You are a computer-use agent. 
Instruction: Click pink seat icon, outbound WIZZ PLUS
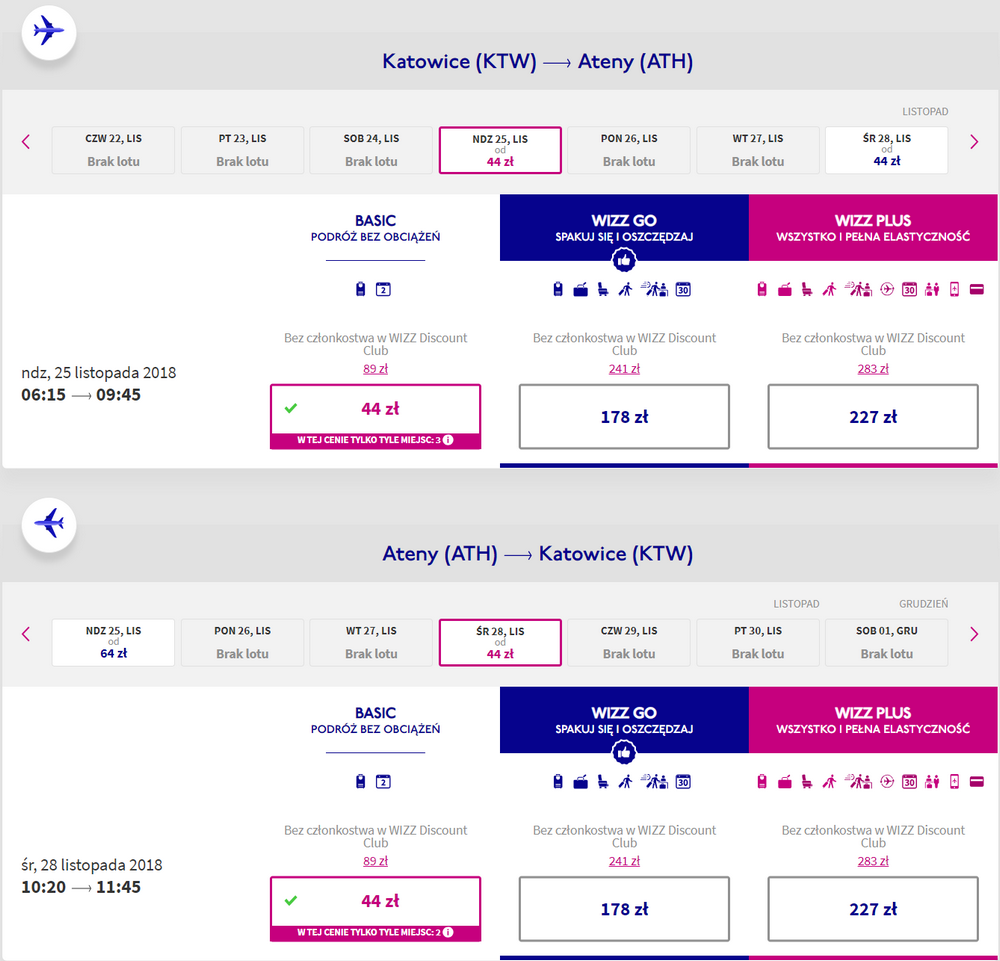(807, 290)
